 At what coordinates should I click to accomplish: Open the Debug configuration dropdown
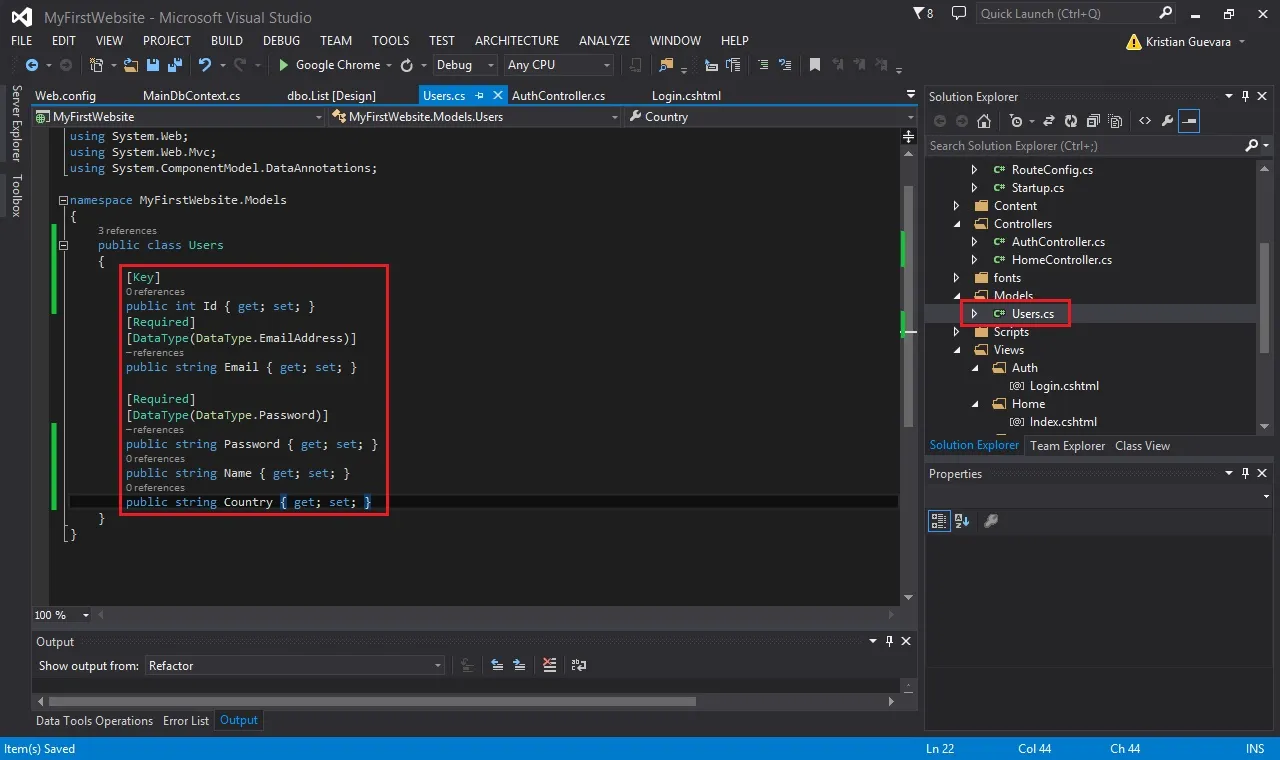465,65
